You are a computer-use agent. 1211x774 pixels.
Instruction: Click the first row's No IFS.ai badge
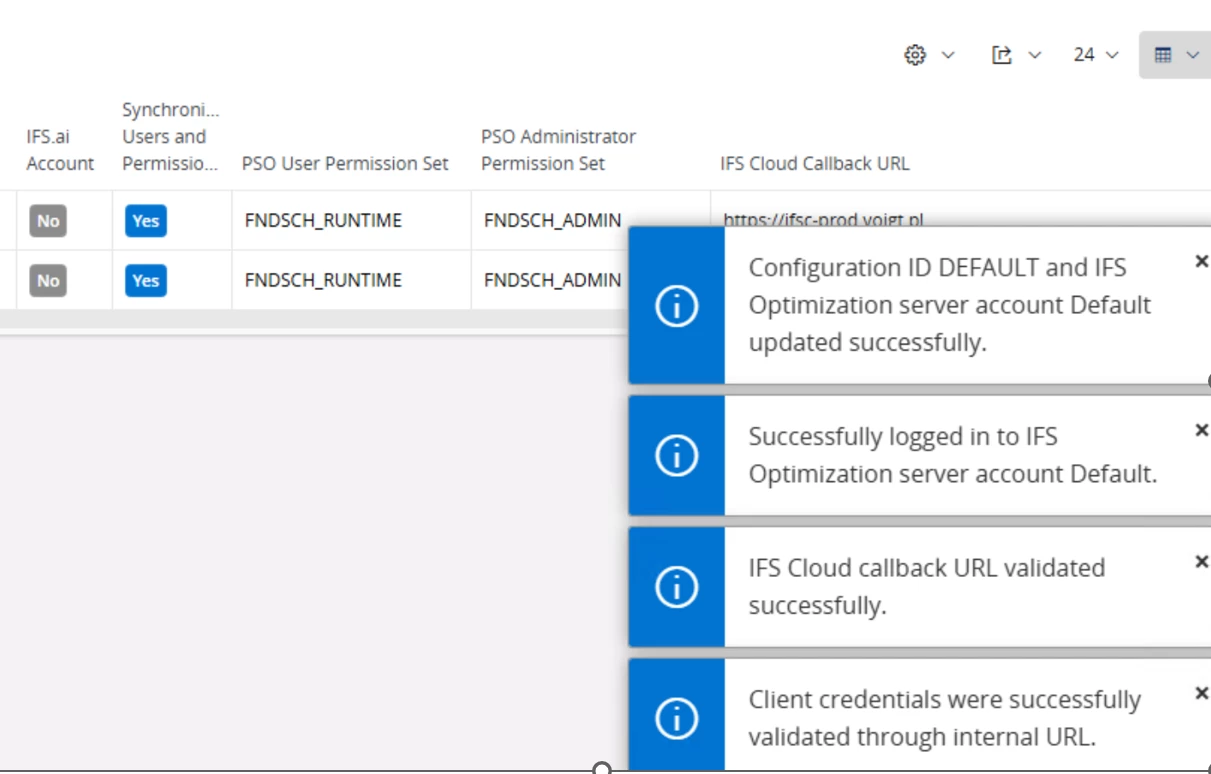coord(48,221)
